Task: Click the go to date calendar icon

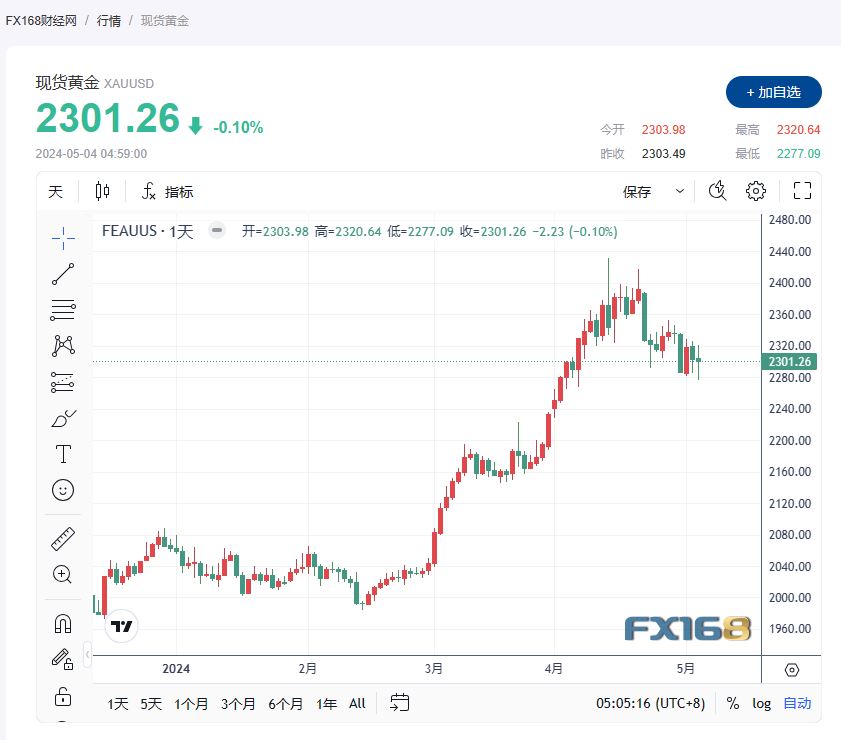Action: [400, 702]
